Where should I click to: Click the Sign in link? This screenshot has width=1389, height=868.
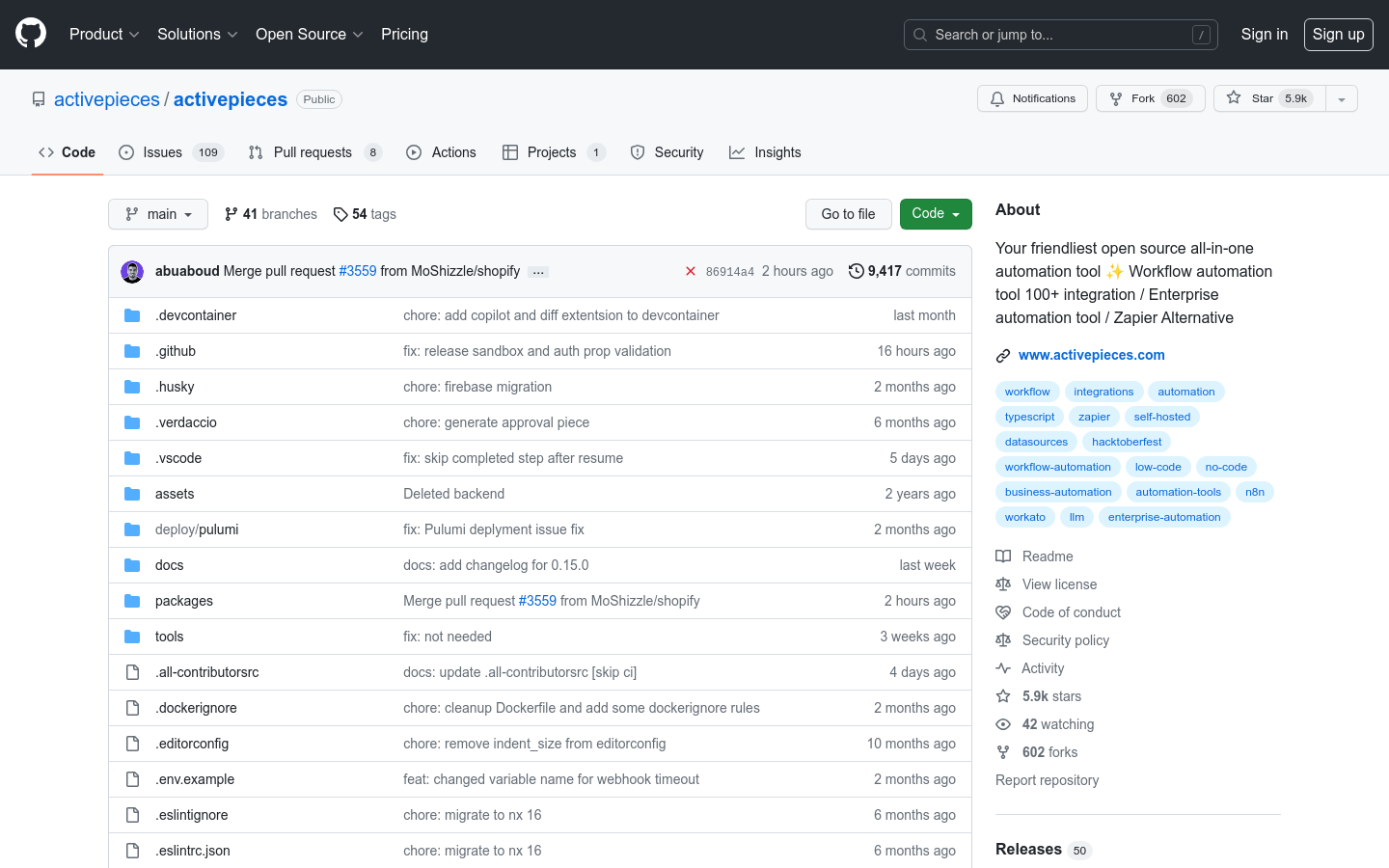pyautogui.click(x=1264, y=34)
